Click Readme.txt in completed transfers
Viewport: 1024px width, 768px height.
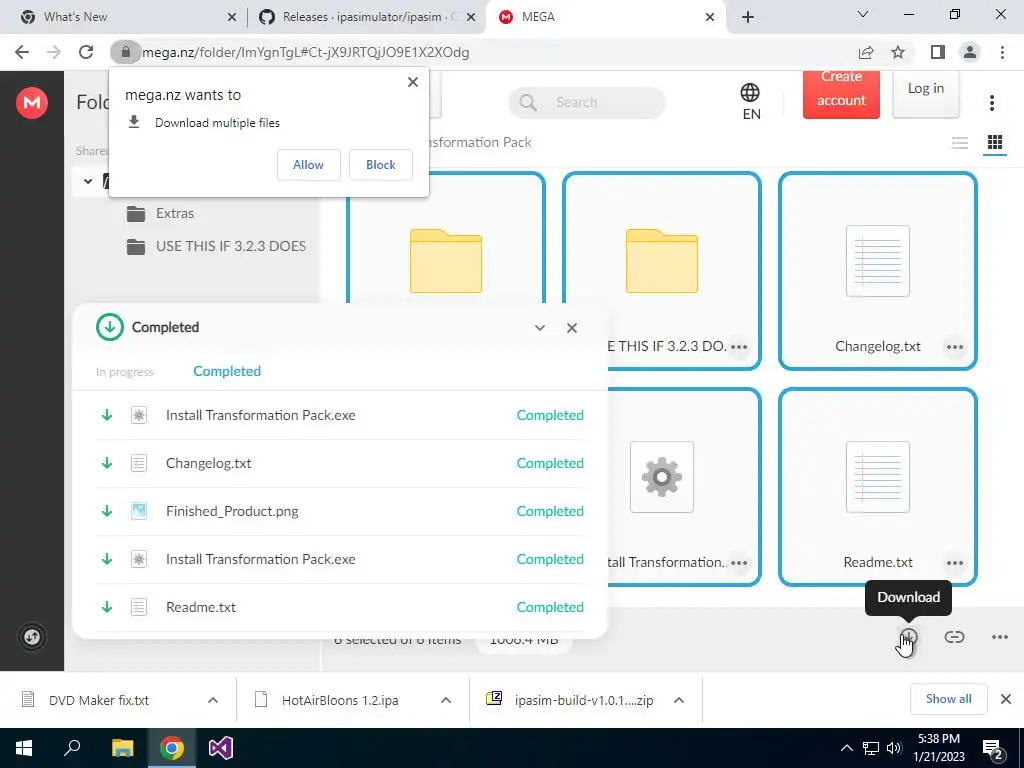click(340, 607)
